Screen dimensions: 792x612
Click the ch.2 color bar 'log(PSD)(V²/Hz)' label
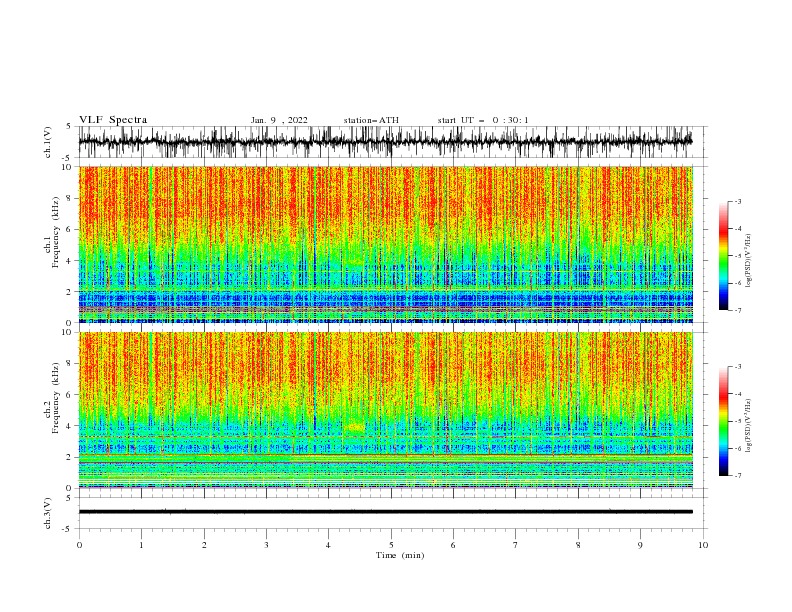[x=749, y=426]
